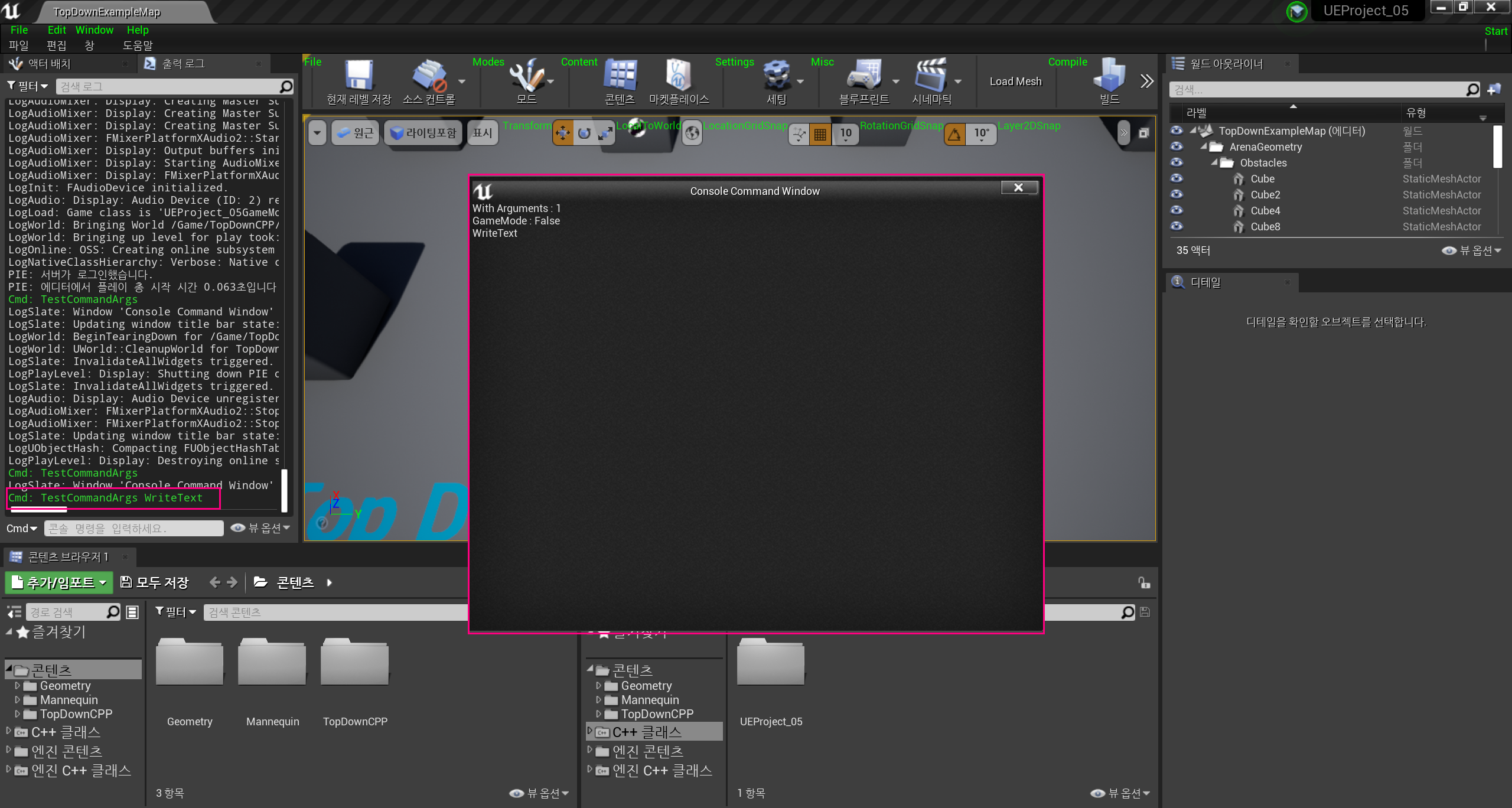
Task: Toggle location grid snapping button
Action: (x=820, y=134)
